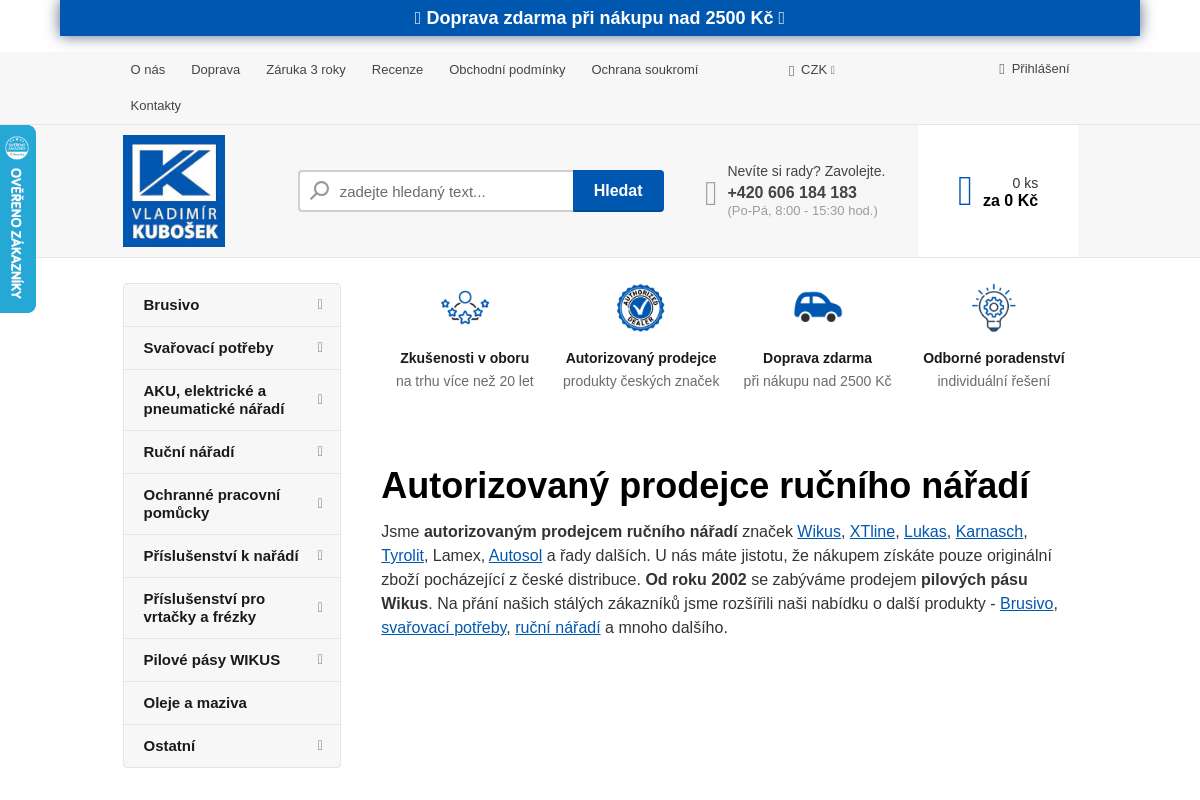Open Obchodní podmínky menu item

pos(507,70)
